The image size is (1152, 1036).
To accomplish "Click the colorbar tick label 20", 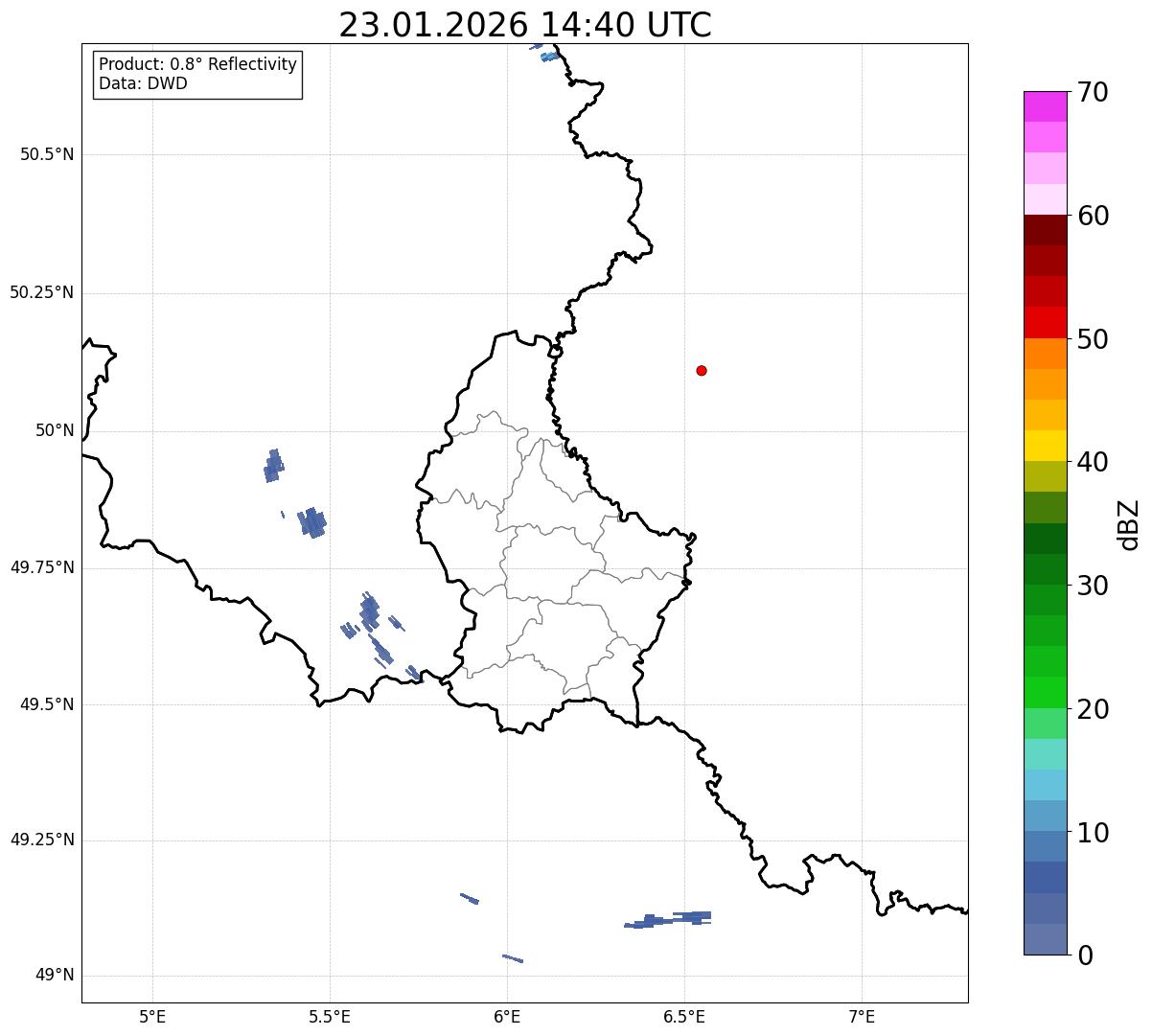I will (x=1093, y=709).
